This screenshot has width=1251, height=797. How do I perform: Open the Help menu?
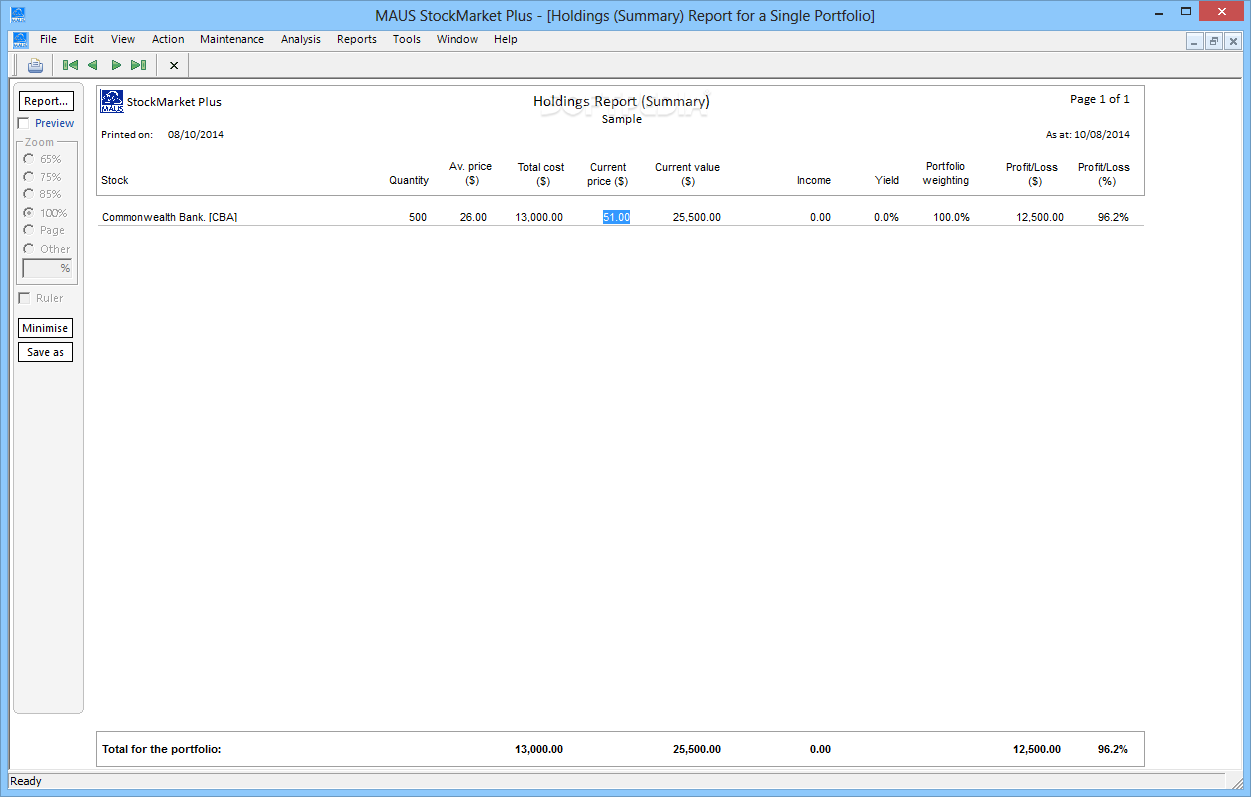pos(506,40)
